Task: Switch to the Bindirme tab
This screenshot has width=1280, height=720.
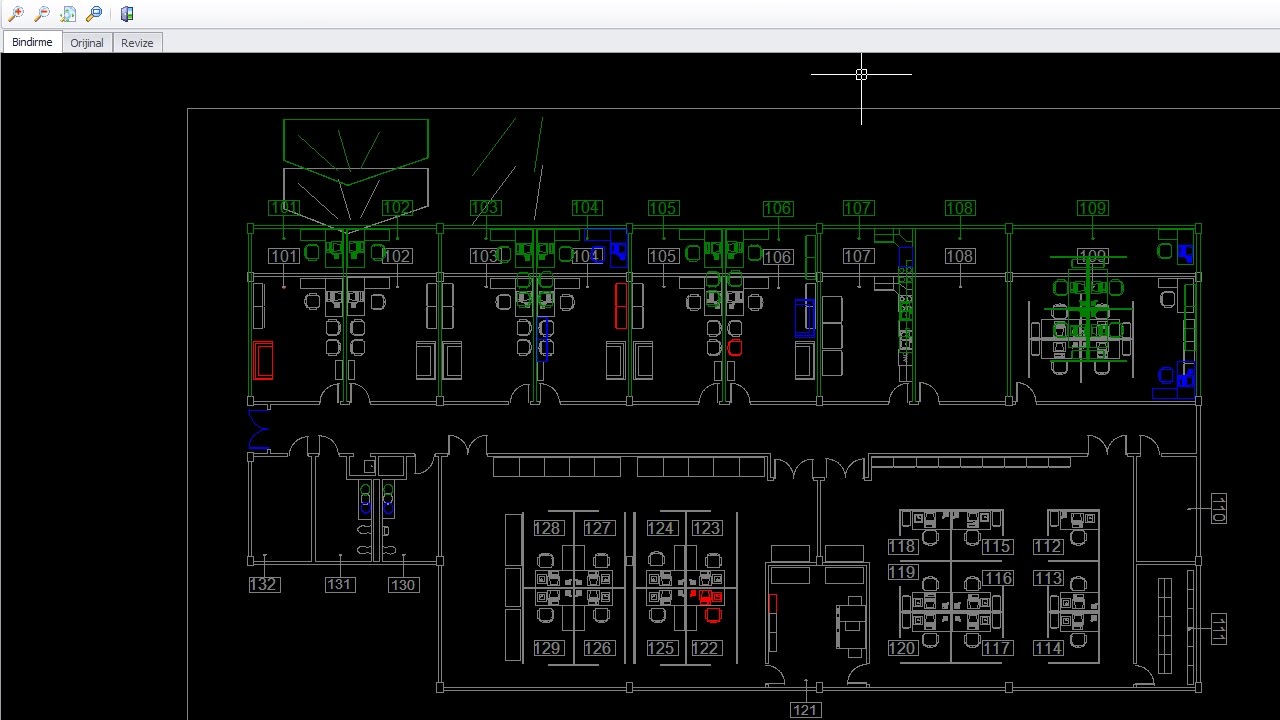Action: (x=32, y=42)
